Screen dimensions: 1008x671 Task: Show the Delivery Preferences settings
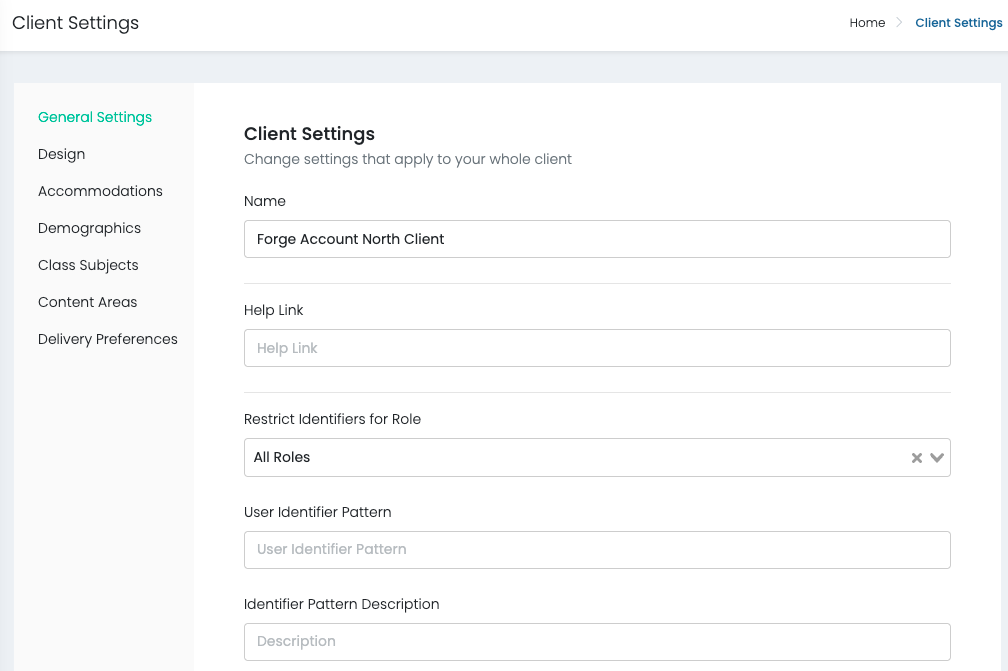108,339
